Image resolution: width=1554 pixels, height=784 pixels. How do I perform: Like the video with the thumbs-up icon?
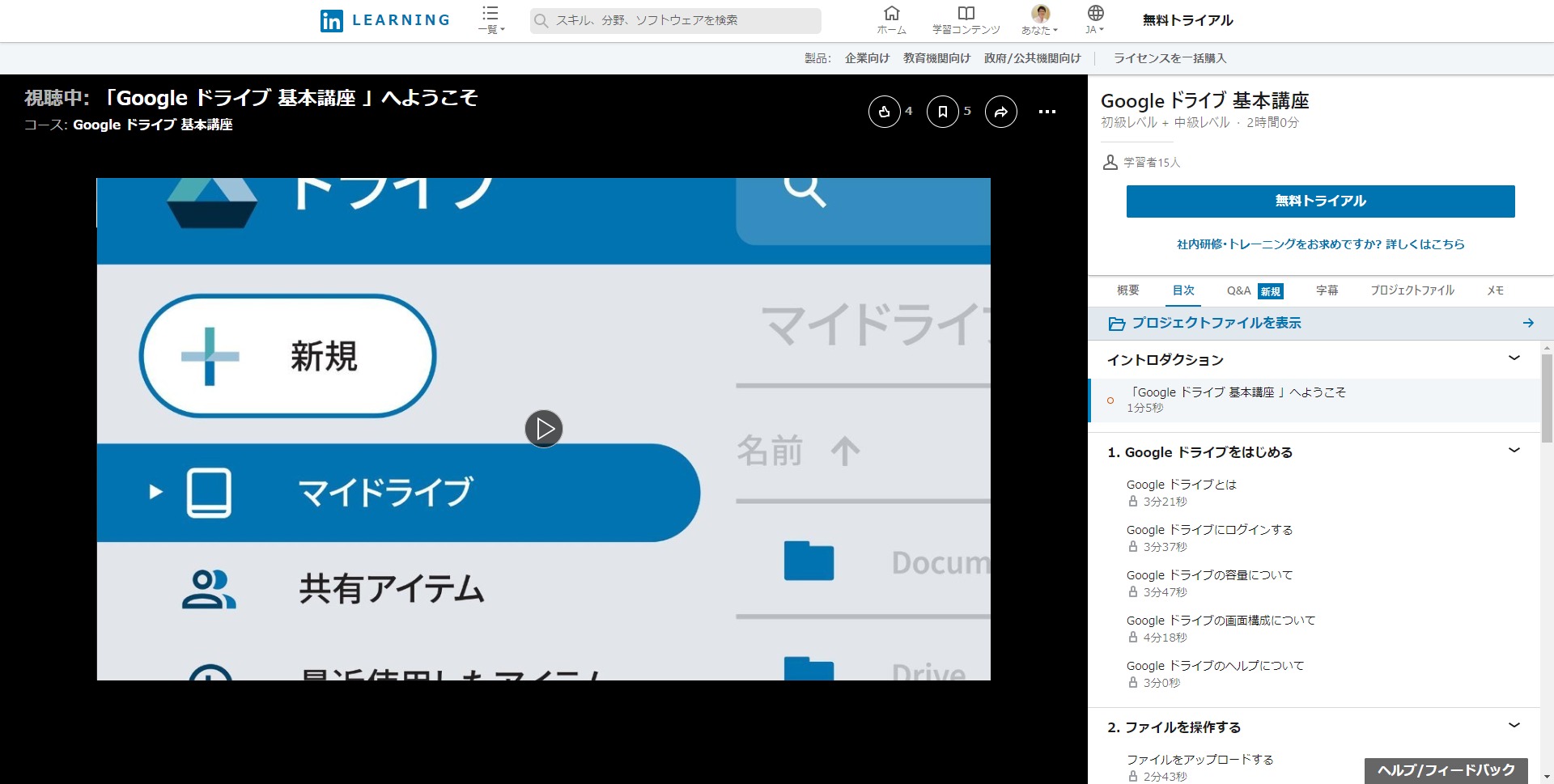[x=884, y=112]
